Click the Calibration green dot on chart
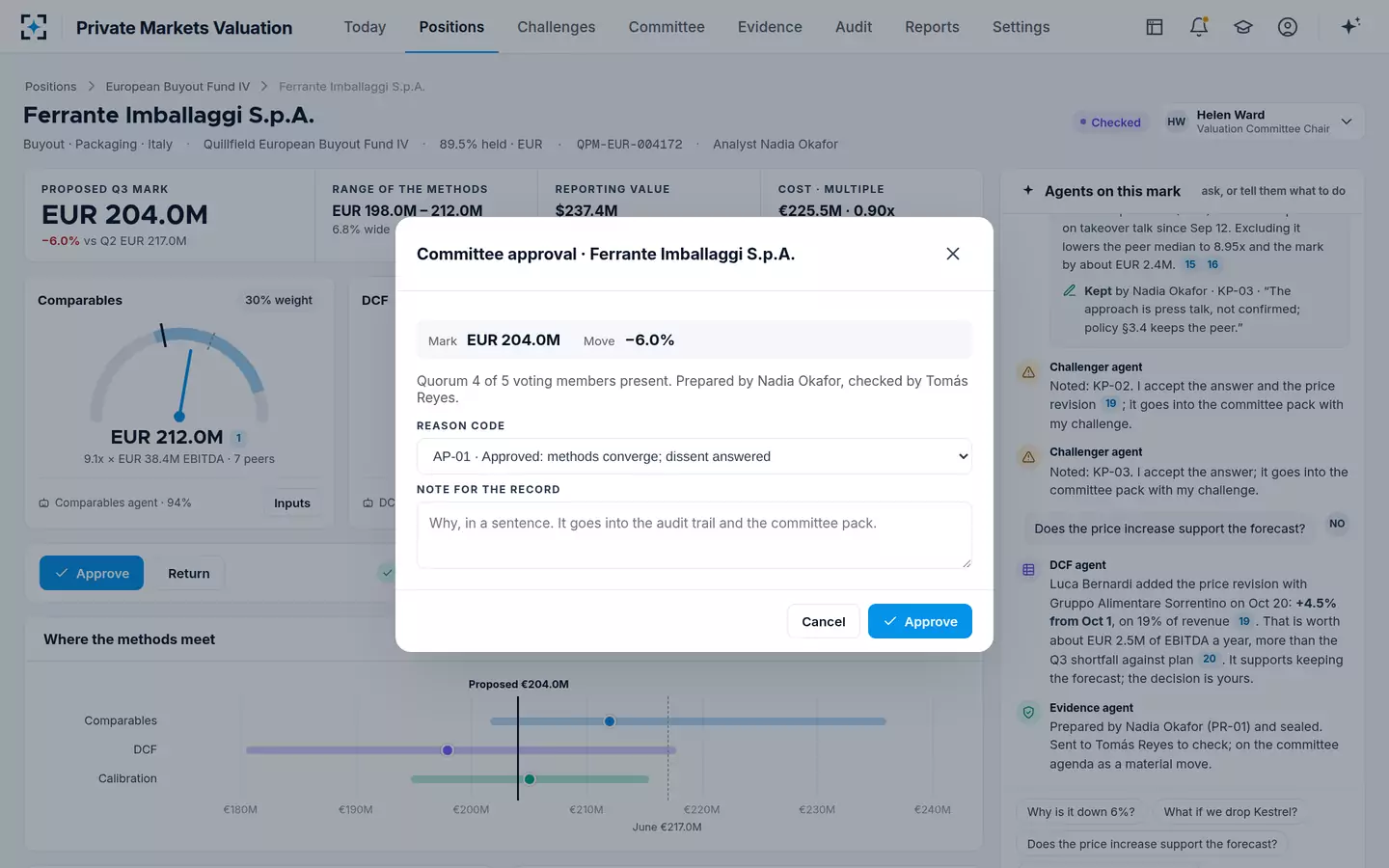 click(x=530, y=779)
